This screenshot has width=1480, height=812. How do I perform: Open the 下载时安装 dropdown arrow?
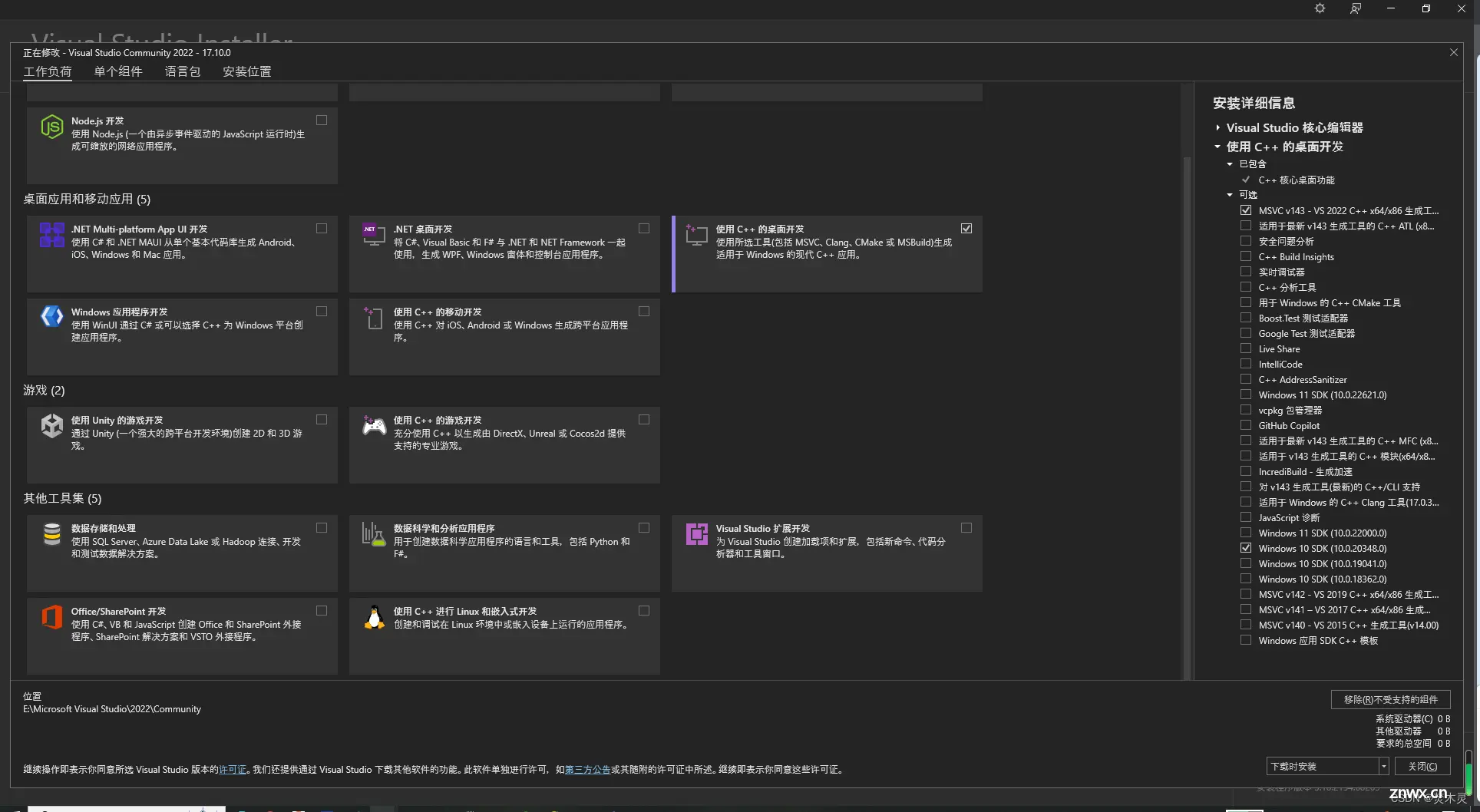click(1383, 766)
